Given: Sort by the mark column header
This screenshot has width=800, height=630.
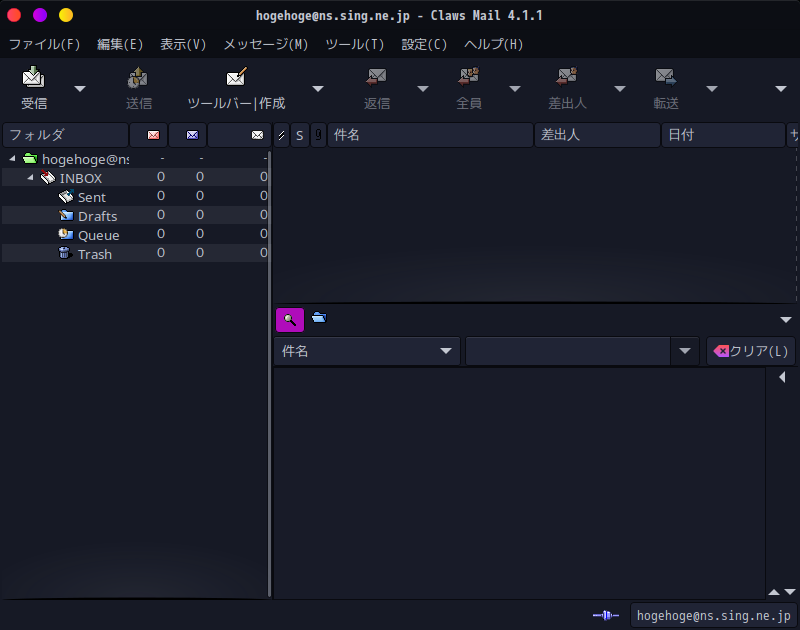Looking at the screenshot, I should coord(282,135).
